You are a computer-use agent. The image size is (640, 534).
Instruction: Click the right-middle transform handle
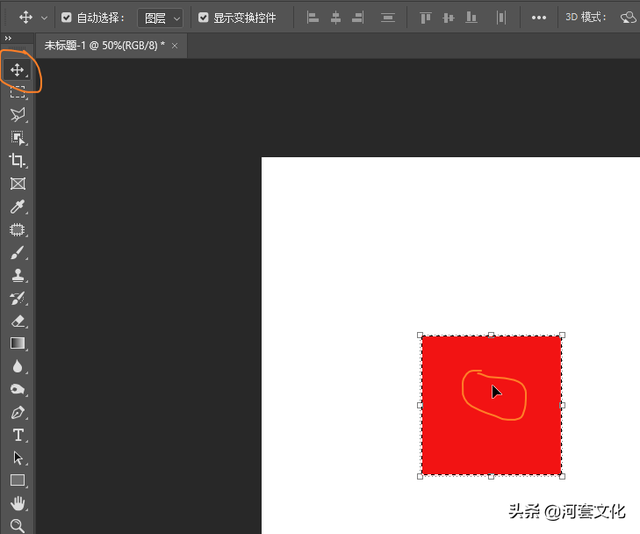click(x=562, y=405)
